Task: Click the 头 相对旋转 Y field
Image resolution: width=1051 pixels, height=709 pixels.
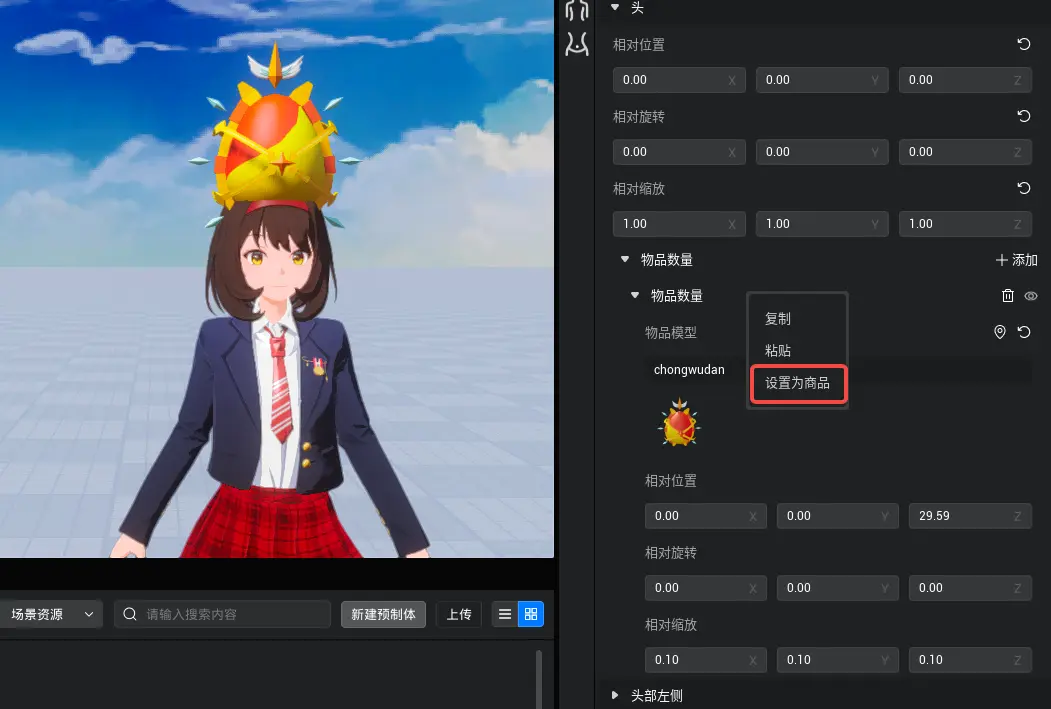Action: 822,151
